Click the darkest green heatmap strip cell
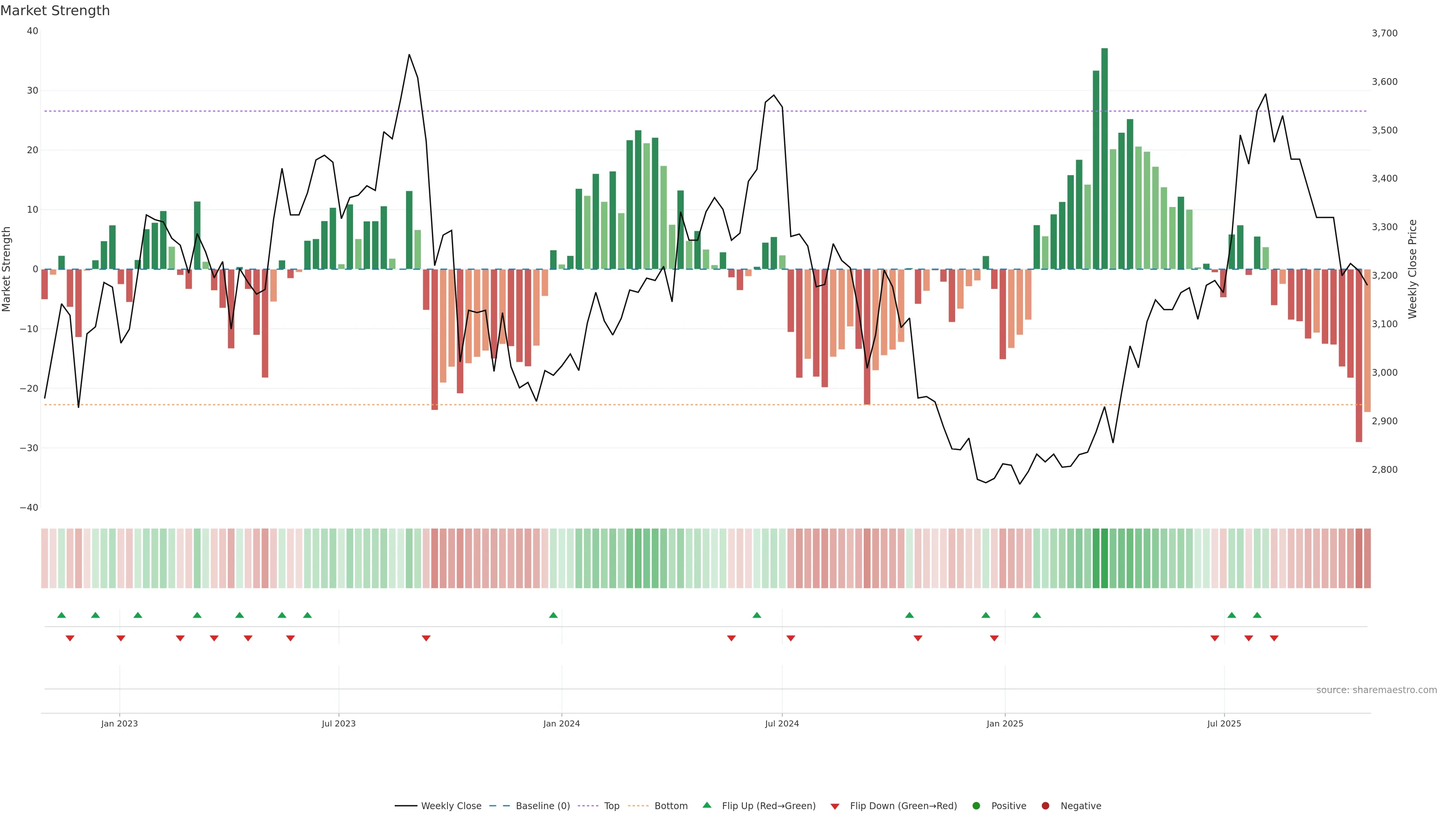 pos(1105,558)
